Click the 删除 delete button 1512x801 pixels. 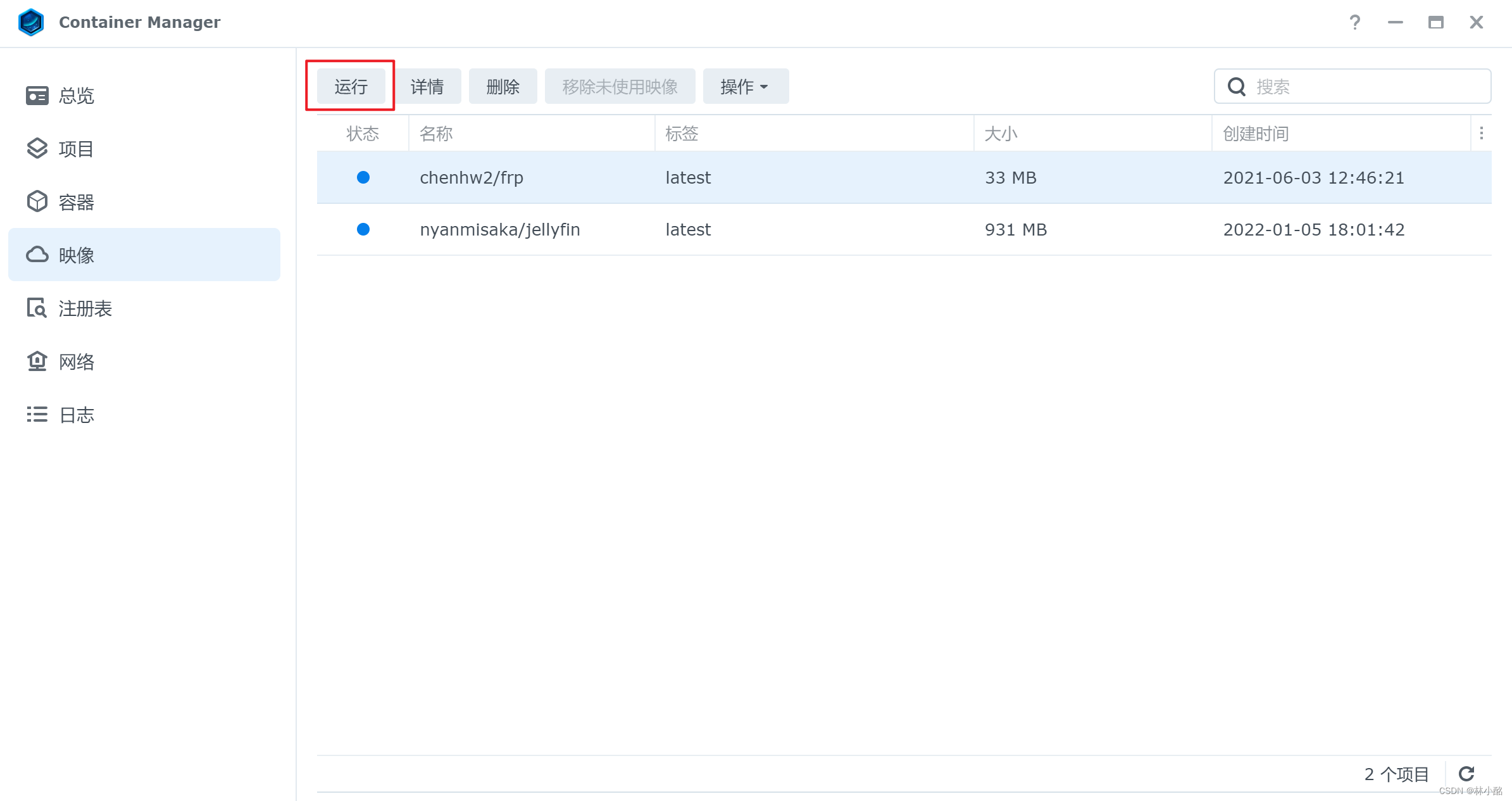(x=503, y=86)
